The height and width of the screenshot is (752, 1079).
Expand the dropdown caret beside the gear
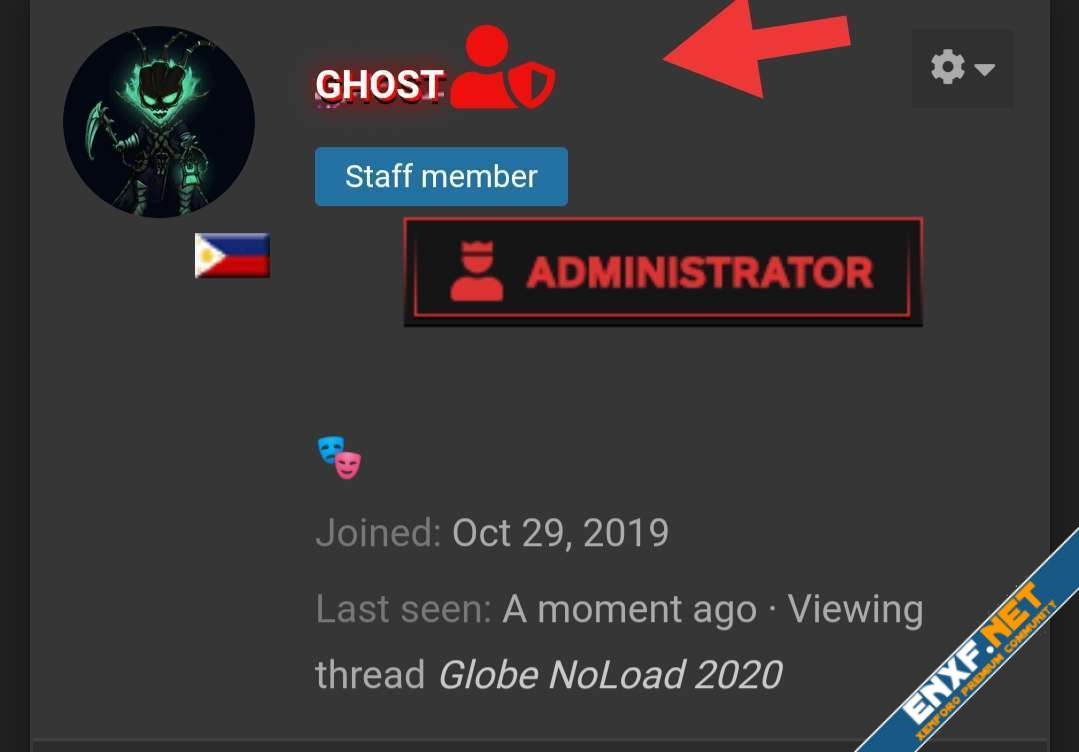pyautogui.click(x=985, y=69)
